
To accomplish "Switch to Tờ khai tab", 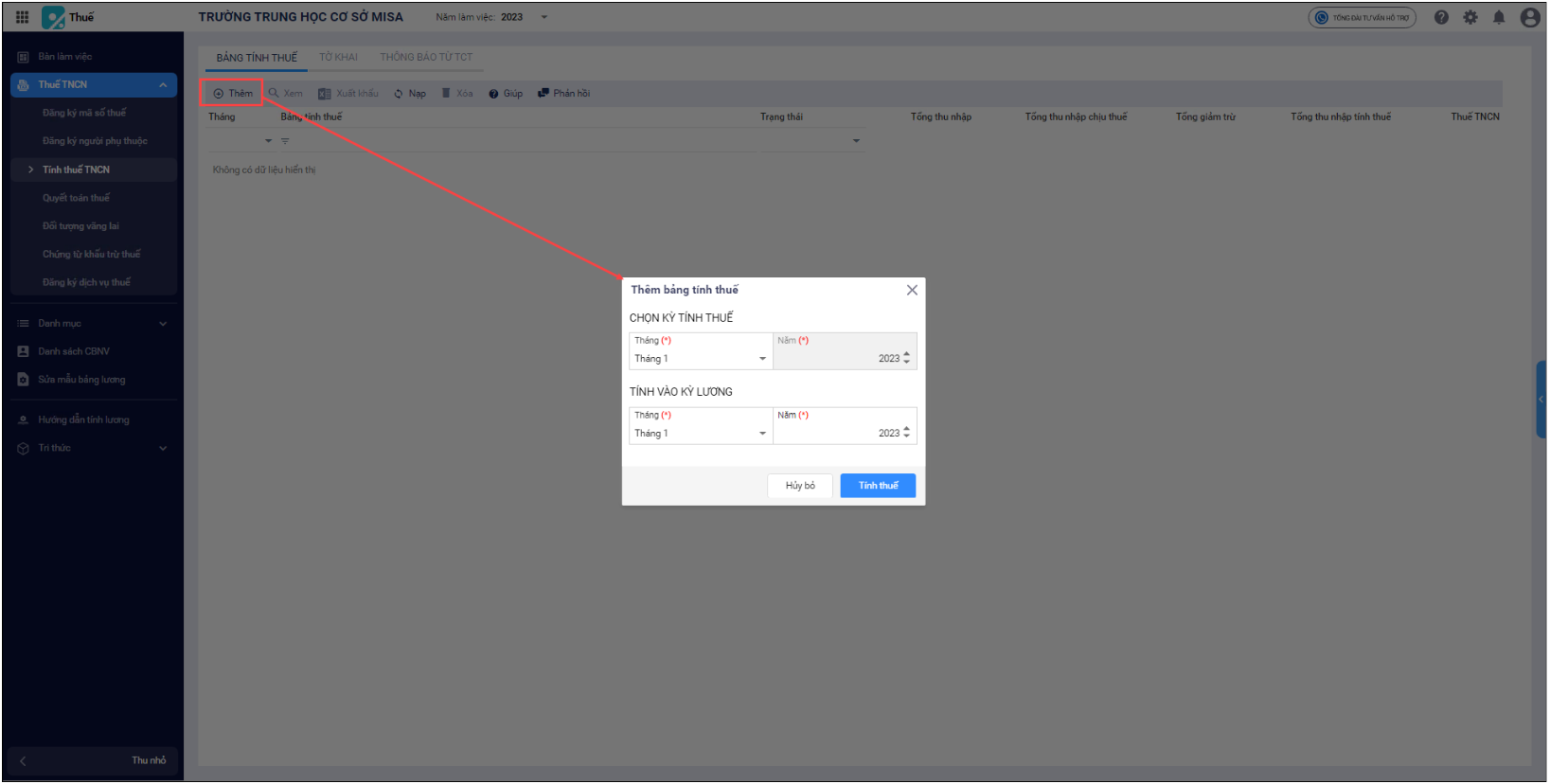I will click(338, 58).
